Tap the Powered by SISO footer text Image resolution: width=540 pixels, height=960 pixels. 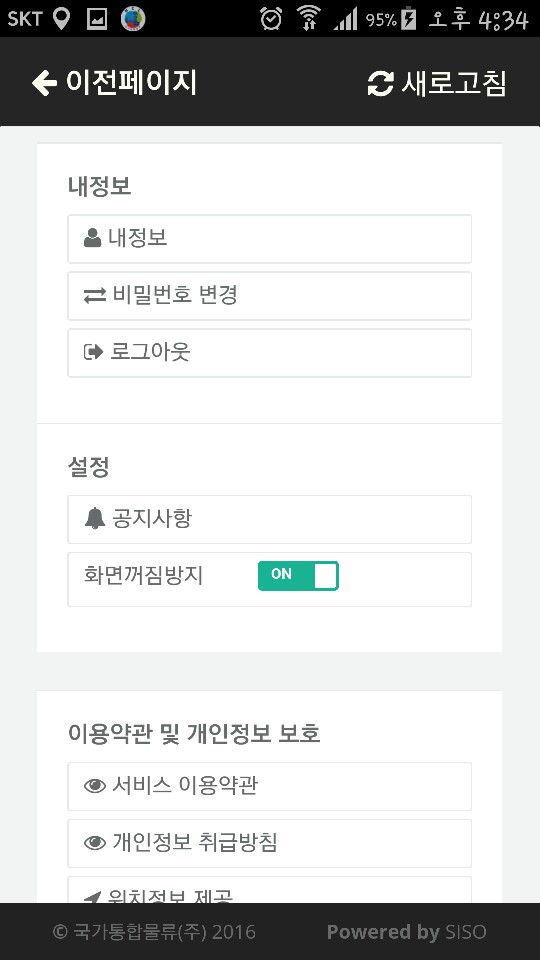coord(407,932)
